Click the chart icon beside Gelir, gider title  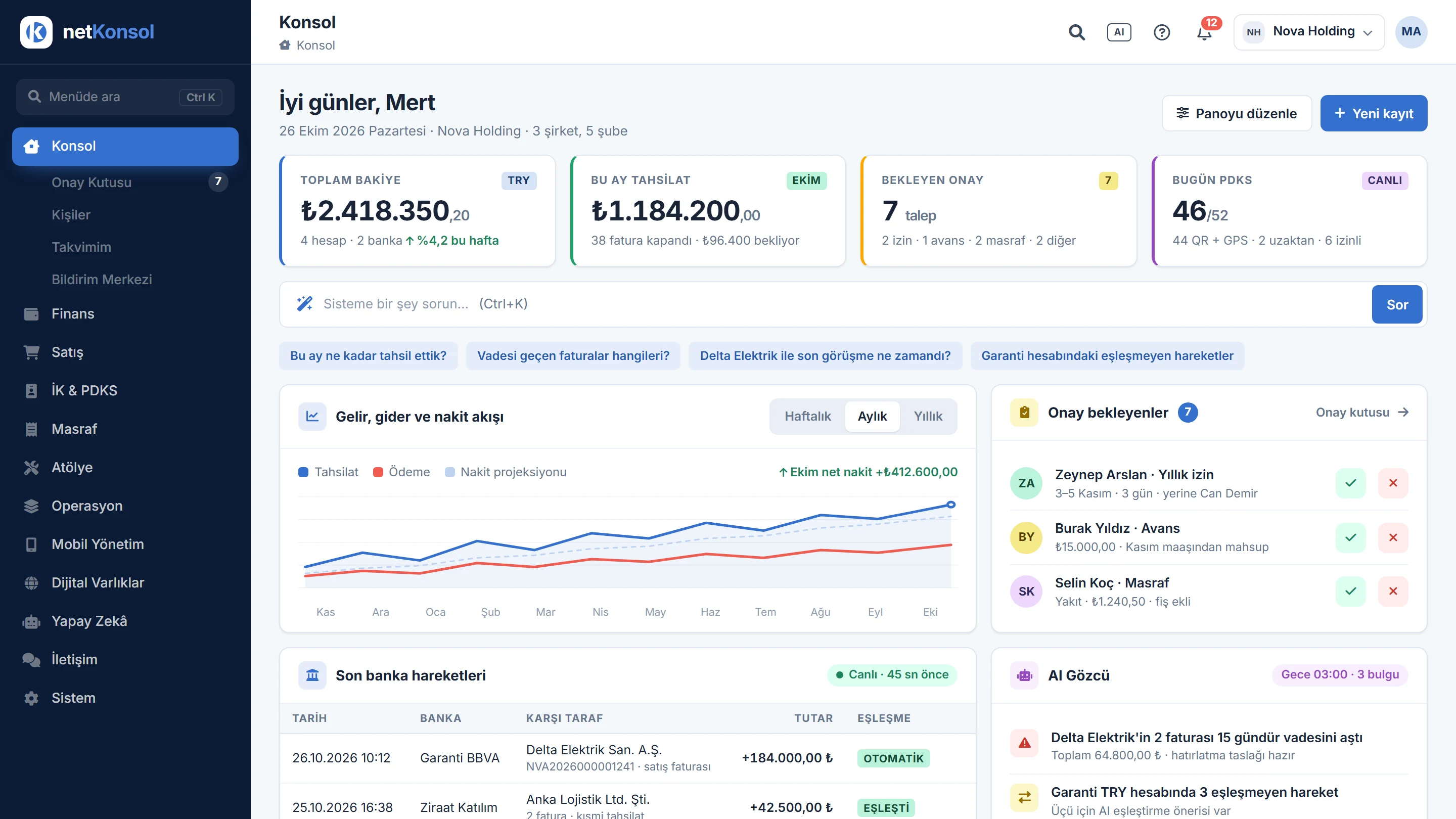point(312,417)
